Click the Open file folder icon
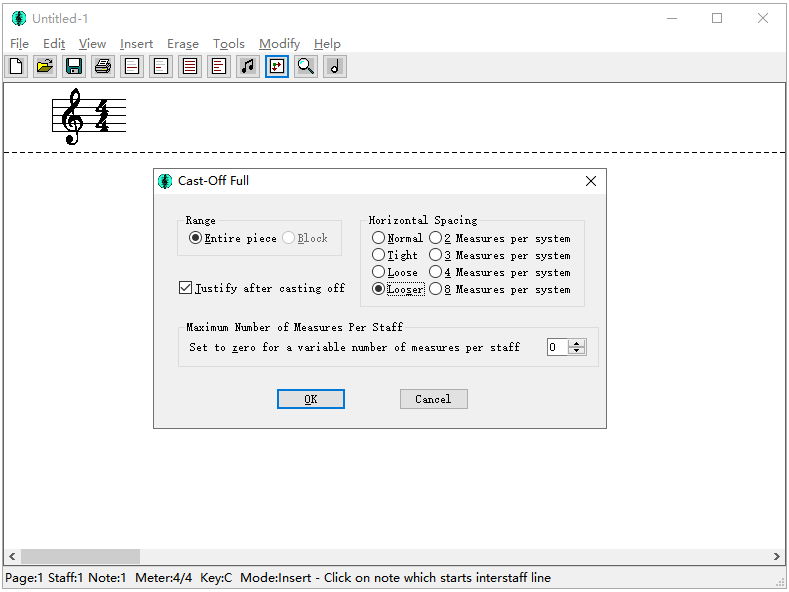Viewport: 789px width, 592px height. pos(45,66)
